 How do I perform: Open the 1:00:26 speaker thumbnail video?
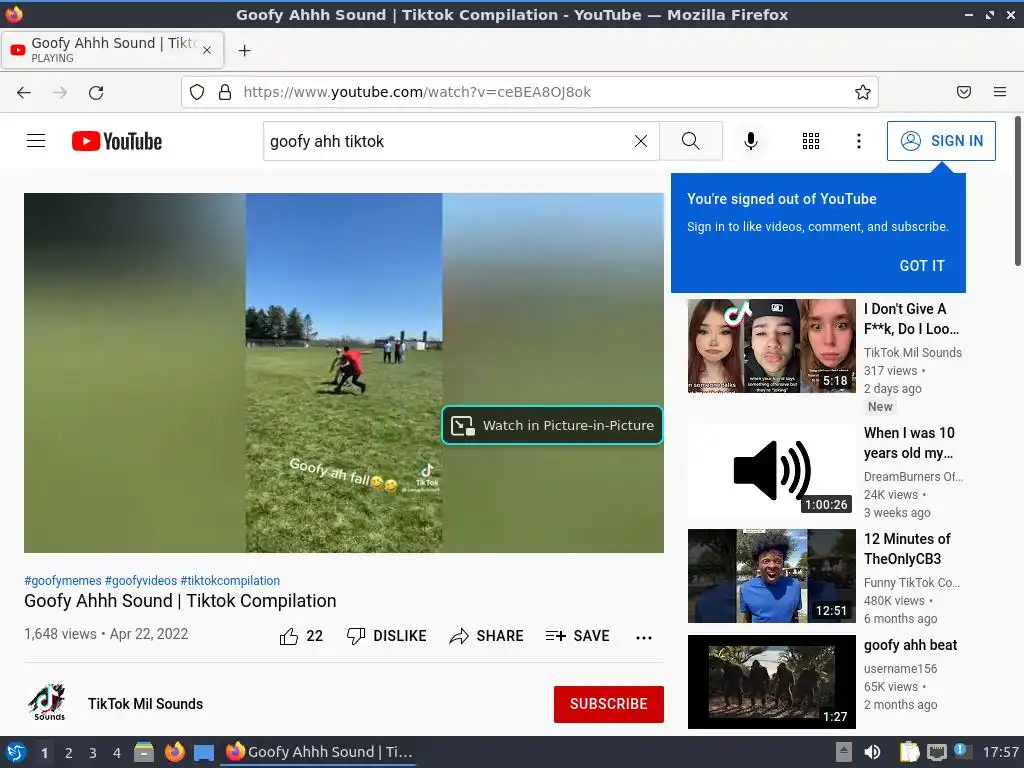(771, 471)
